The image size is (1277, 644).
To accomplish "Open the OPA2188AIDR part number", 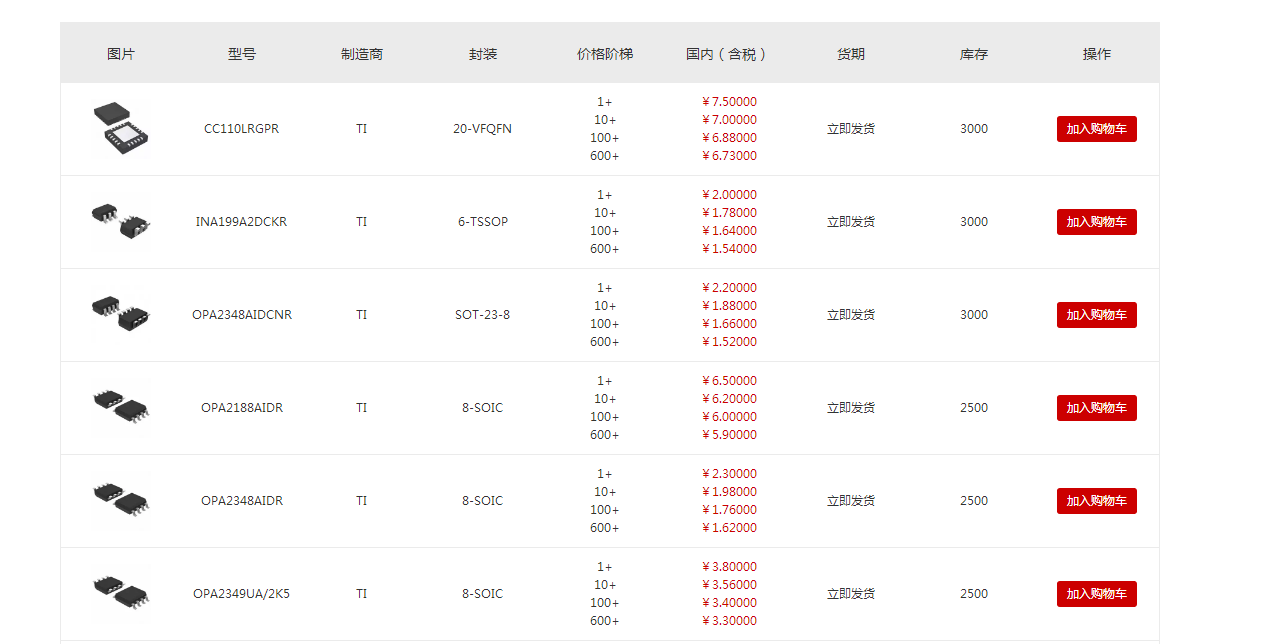I will click(x=241, y=408).
